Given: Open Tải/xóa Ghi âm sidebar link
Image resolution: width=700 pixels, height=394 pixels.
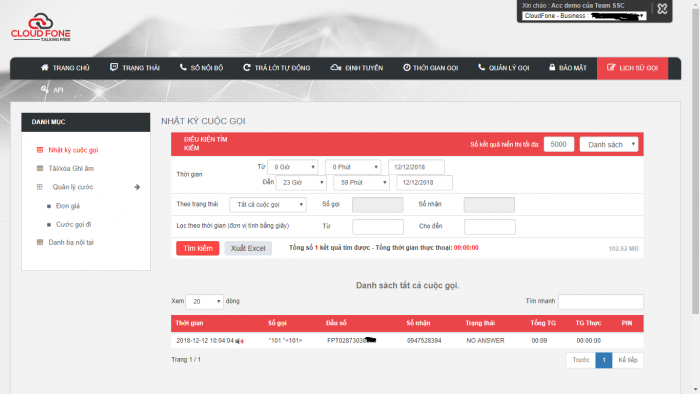Looking at the screenshot, I should pos(71,168).
